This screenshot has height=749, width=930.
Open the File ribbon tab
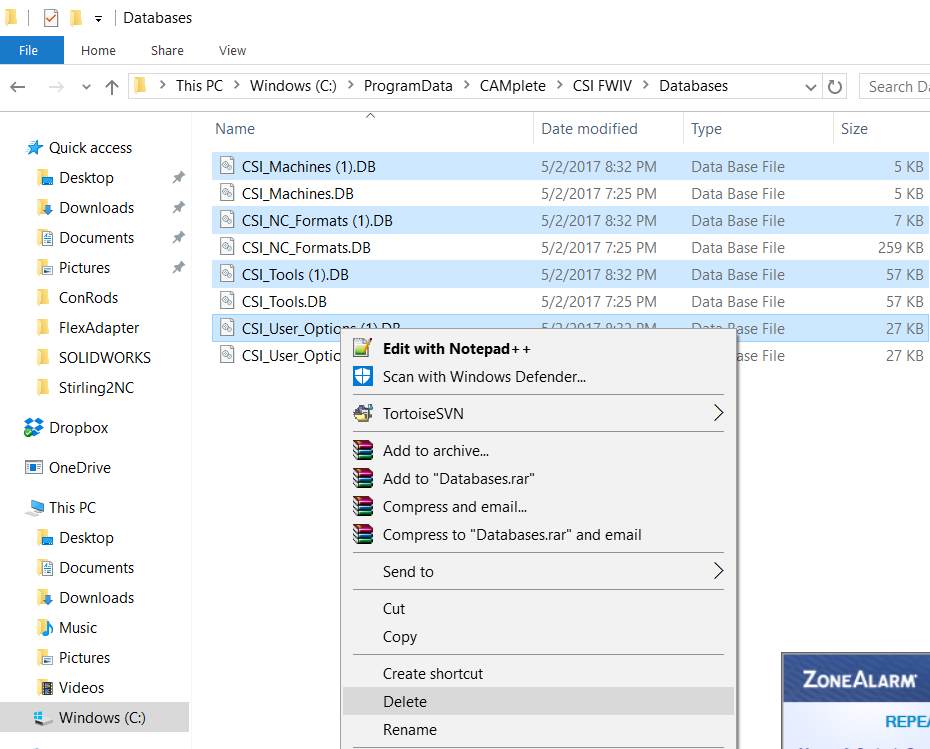29,50
